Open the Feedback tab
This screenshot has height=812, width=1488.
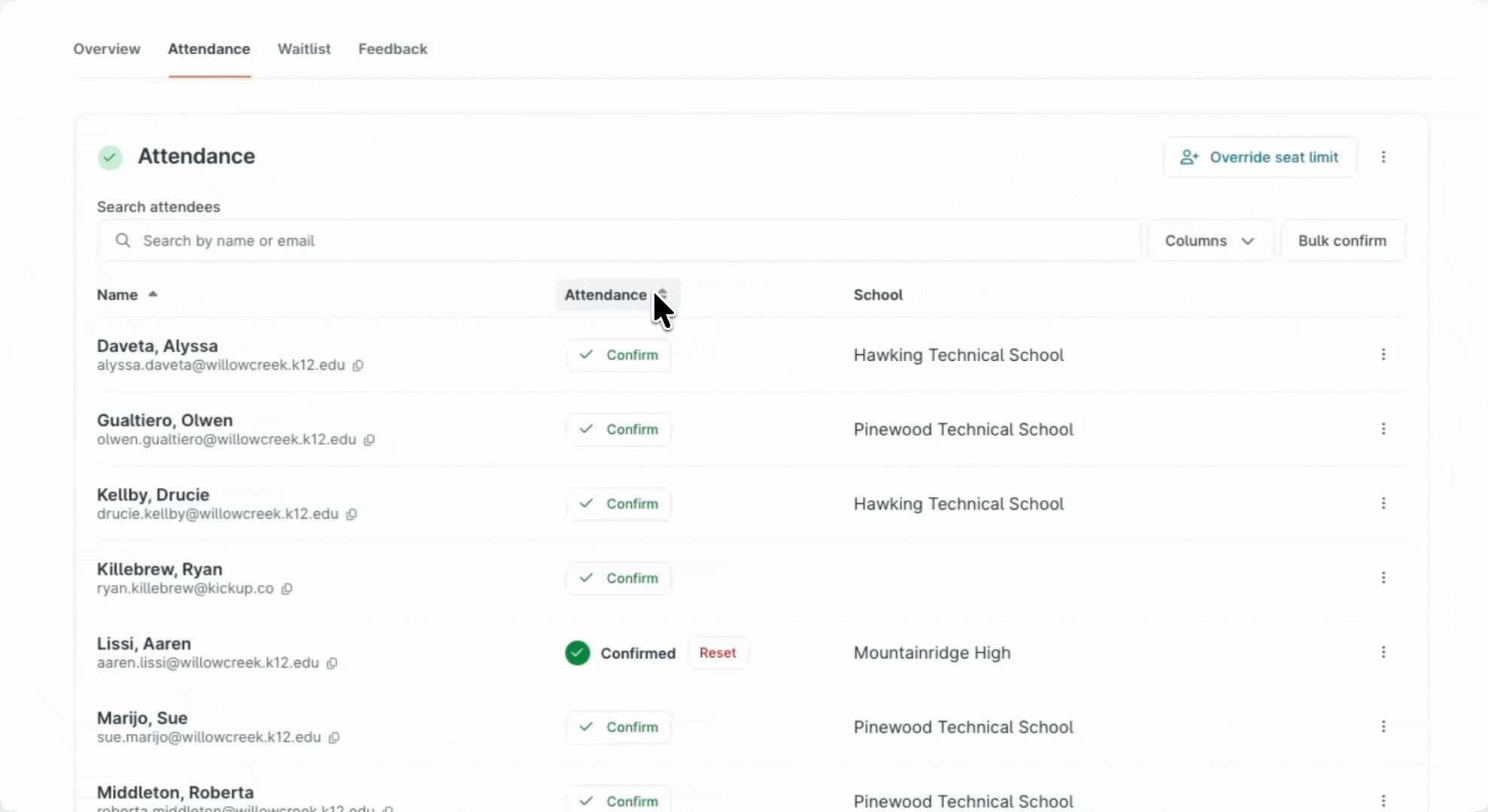click(393, 49)
